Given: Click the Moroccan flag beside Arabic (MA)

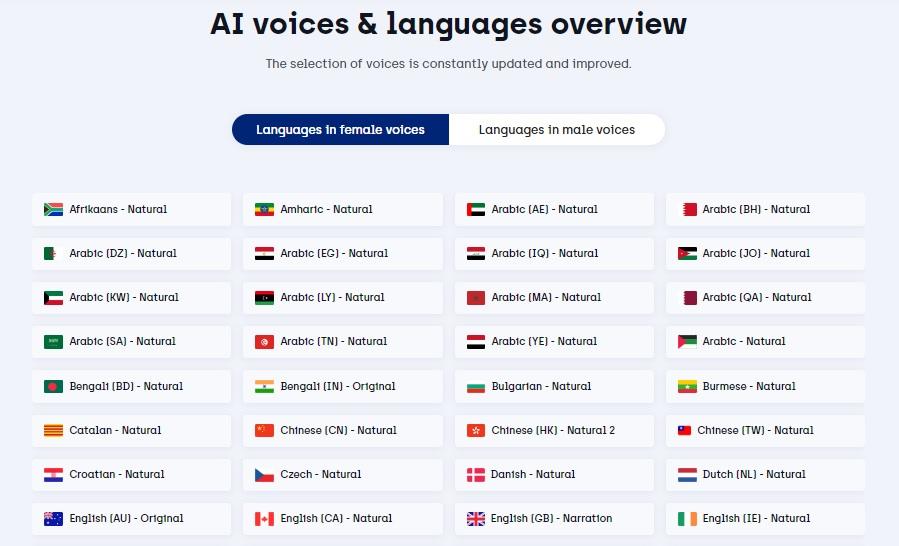Looking at the screenshot, I should tap(476, 298).
